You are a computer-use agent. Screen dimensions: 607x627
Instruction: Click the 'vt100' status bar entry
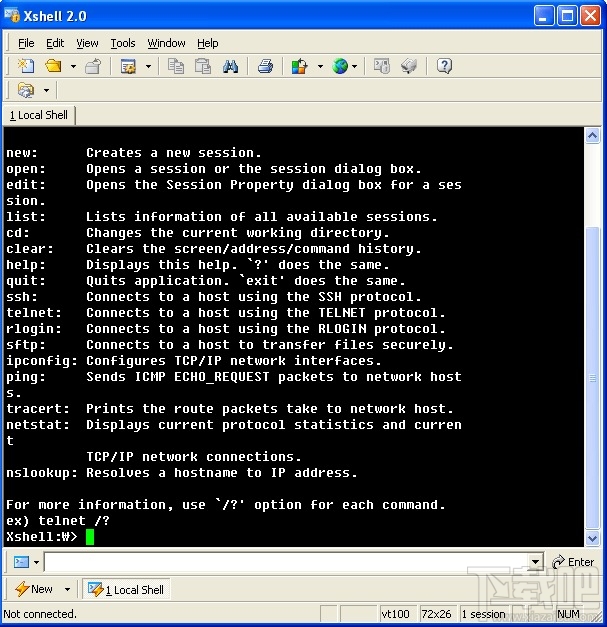click(x=395, y=614)
